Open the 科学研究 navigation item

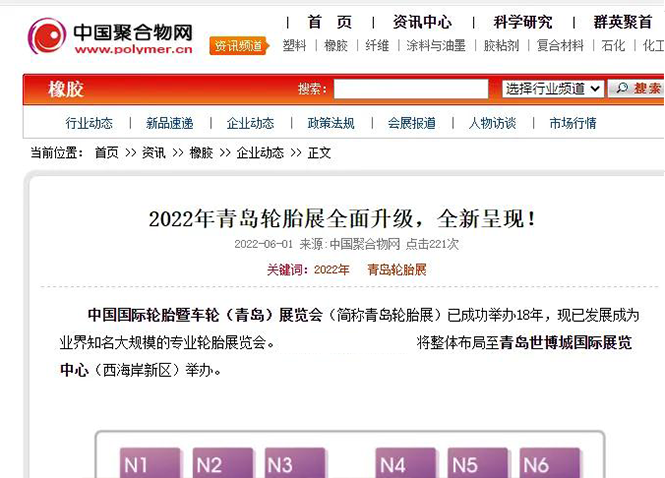coord(523,22)
